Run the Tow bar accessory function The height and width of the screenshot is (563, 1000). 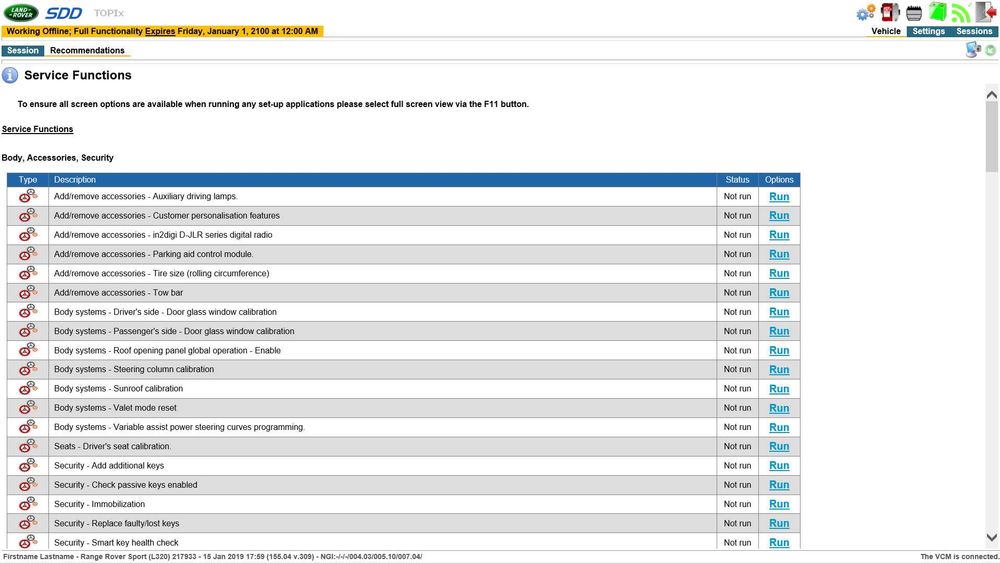tap(779, 293)
